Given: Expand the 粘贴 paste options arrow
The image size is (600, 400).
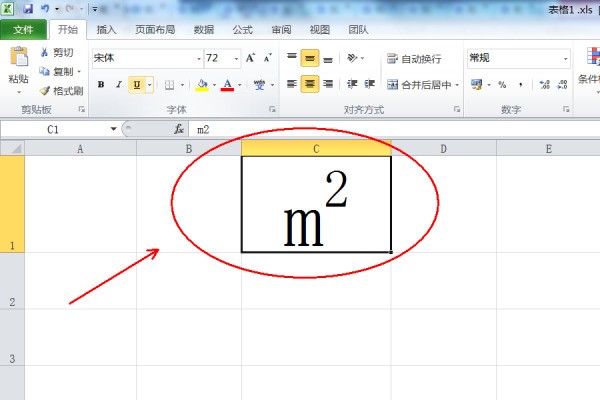Looking at the screenshot, I should [19, 92].
